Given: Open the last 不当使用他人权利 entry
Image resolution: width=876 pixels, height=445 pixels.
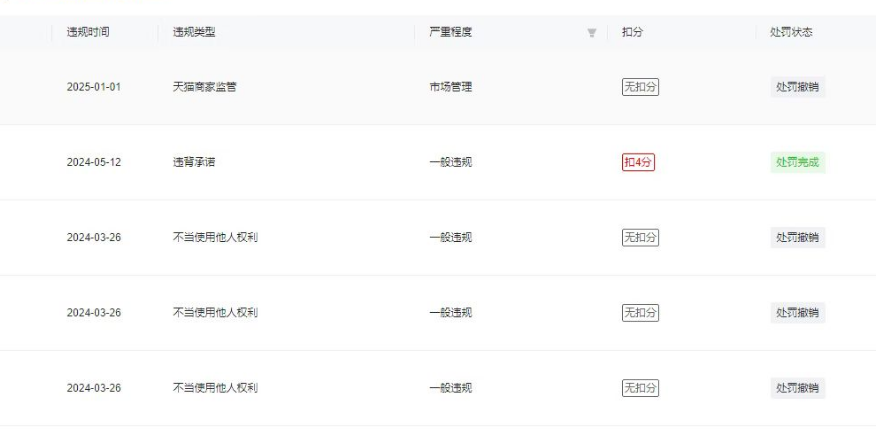Looking at the screenshot, I should [x=216, y=388].
